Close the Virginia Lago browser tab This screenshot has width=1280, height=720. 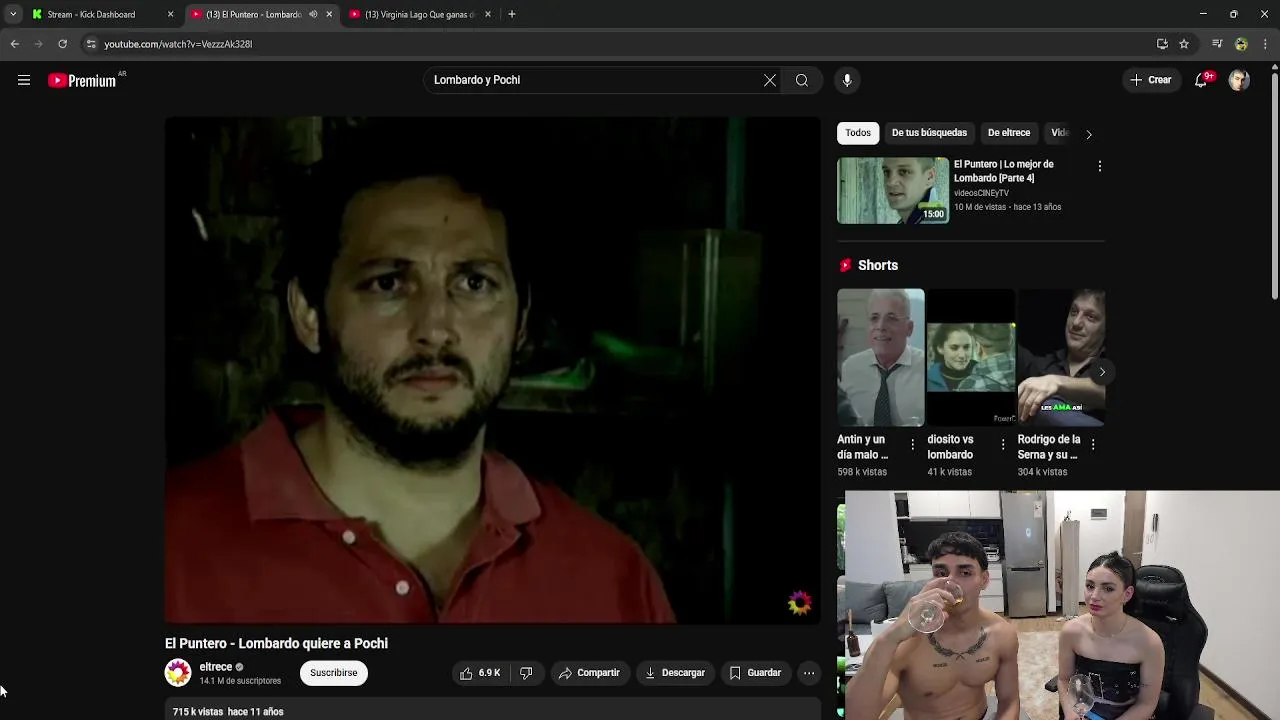tap(488, 14)
